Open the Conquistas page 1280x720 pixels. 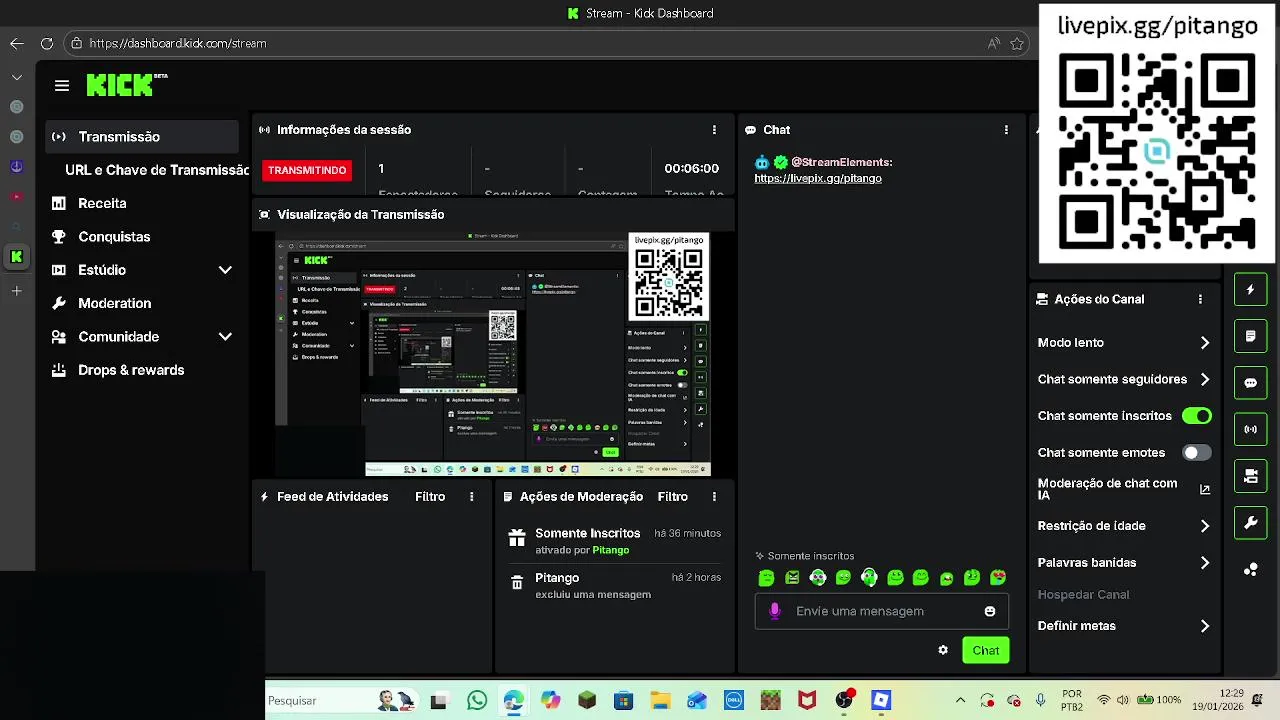tap(114, 237)
